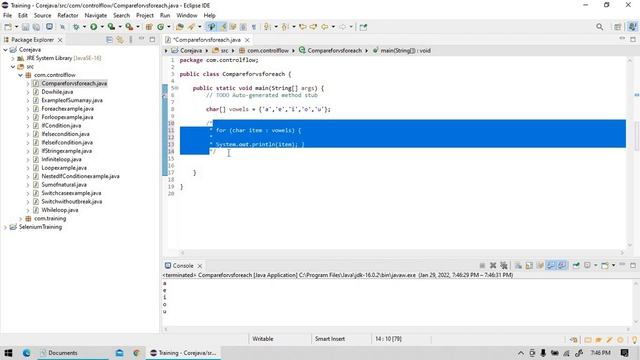Screen dimensions: 640x360
Task: Open the Run menu
Action: pyautogui.click(x=165, y=16)
